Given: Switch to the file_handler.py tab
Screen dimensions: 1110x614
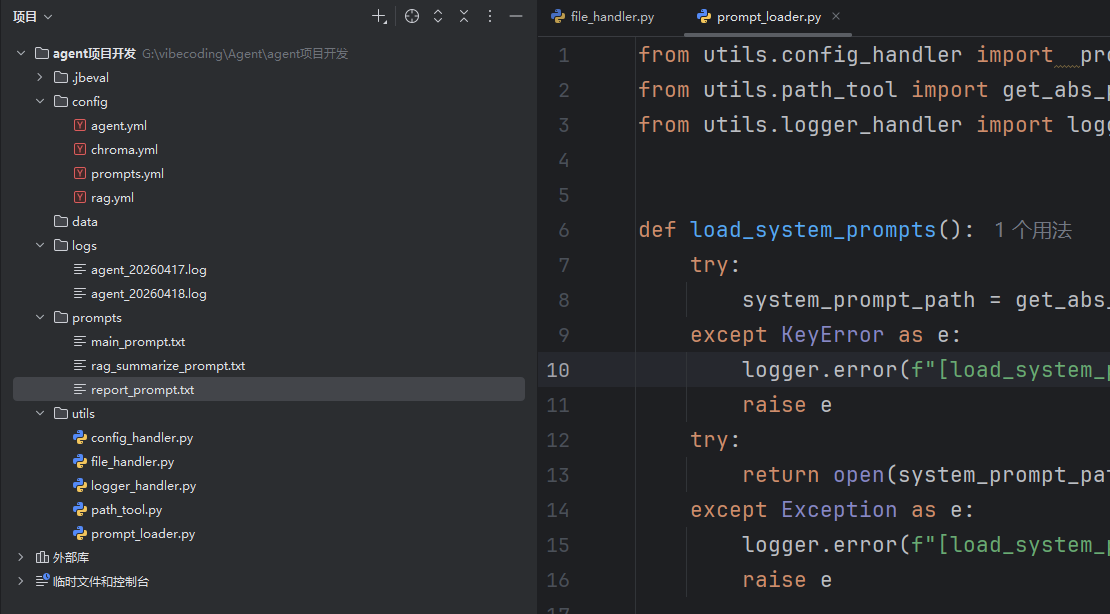Looking at the screenshot, I should tap(604, 16).
